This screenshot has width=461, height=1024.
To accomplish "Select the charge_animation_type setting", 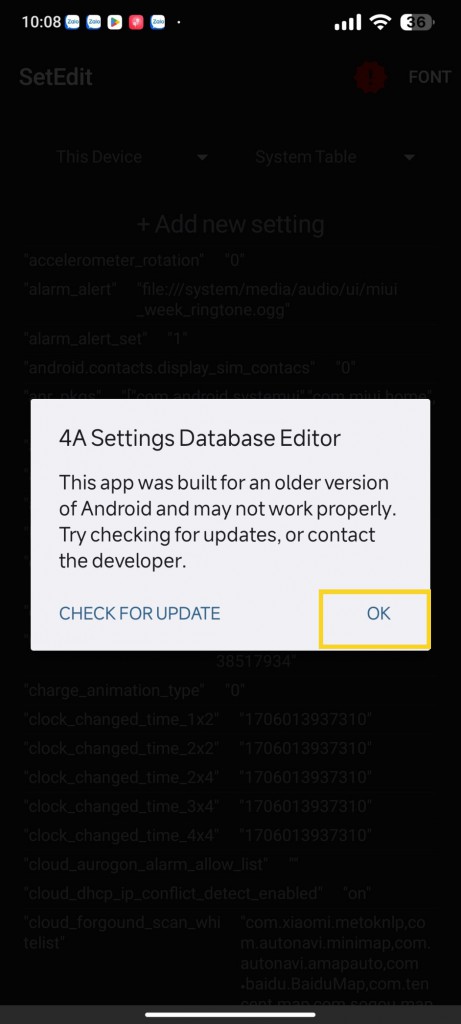I will tap(230, 690).
